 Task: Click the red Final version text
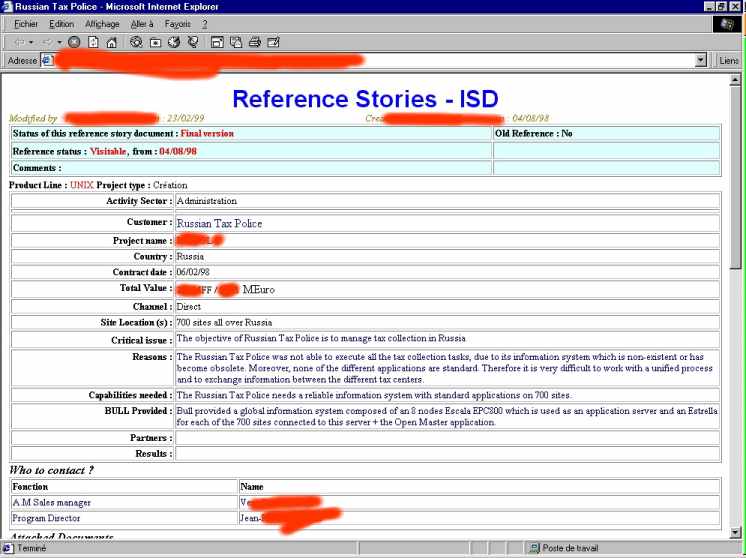coord(207,134)
